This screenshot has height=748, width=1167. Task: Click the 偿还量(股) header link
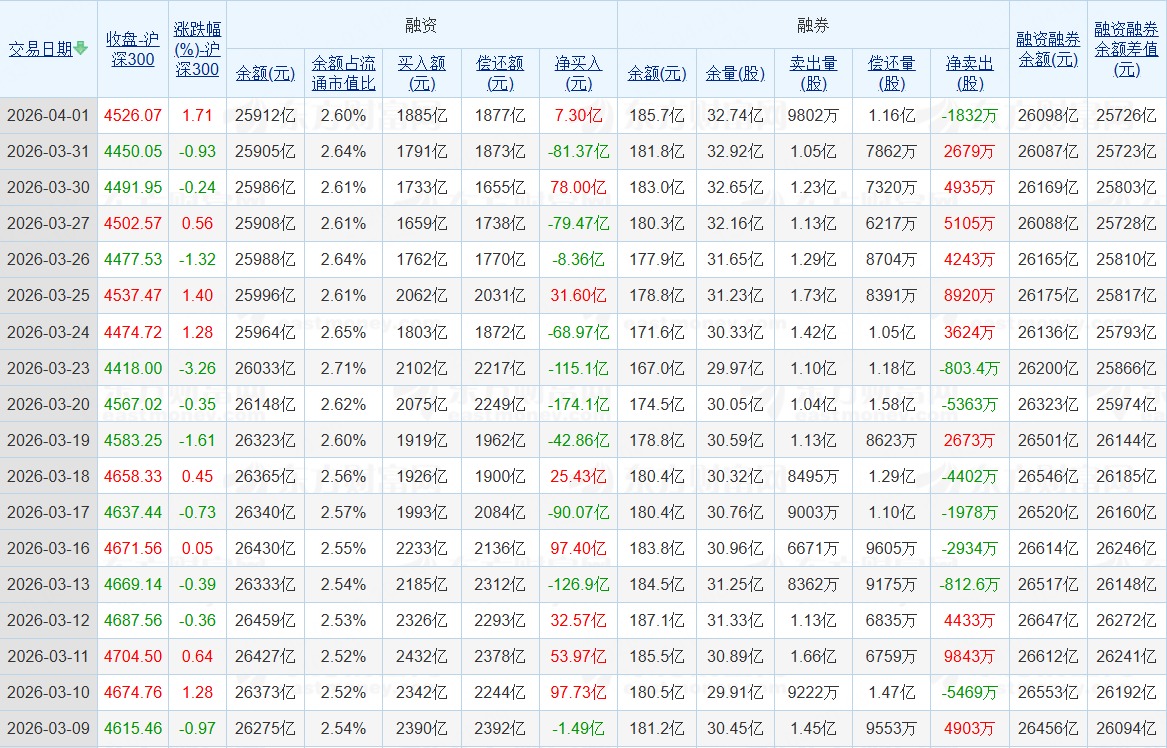click(891, 73)
